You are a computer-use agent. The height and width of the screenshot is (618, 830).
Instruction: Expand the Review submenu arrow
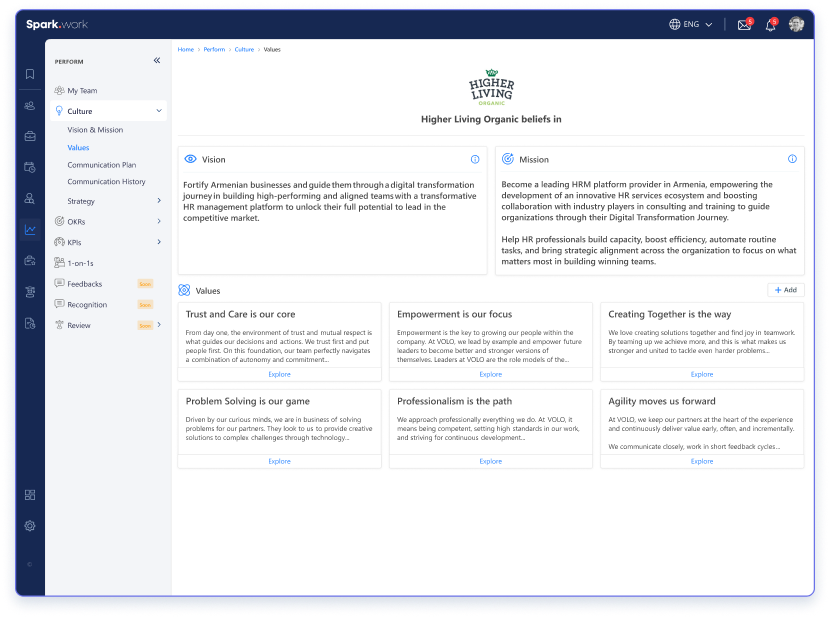[159, 325]
